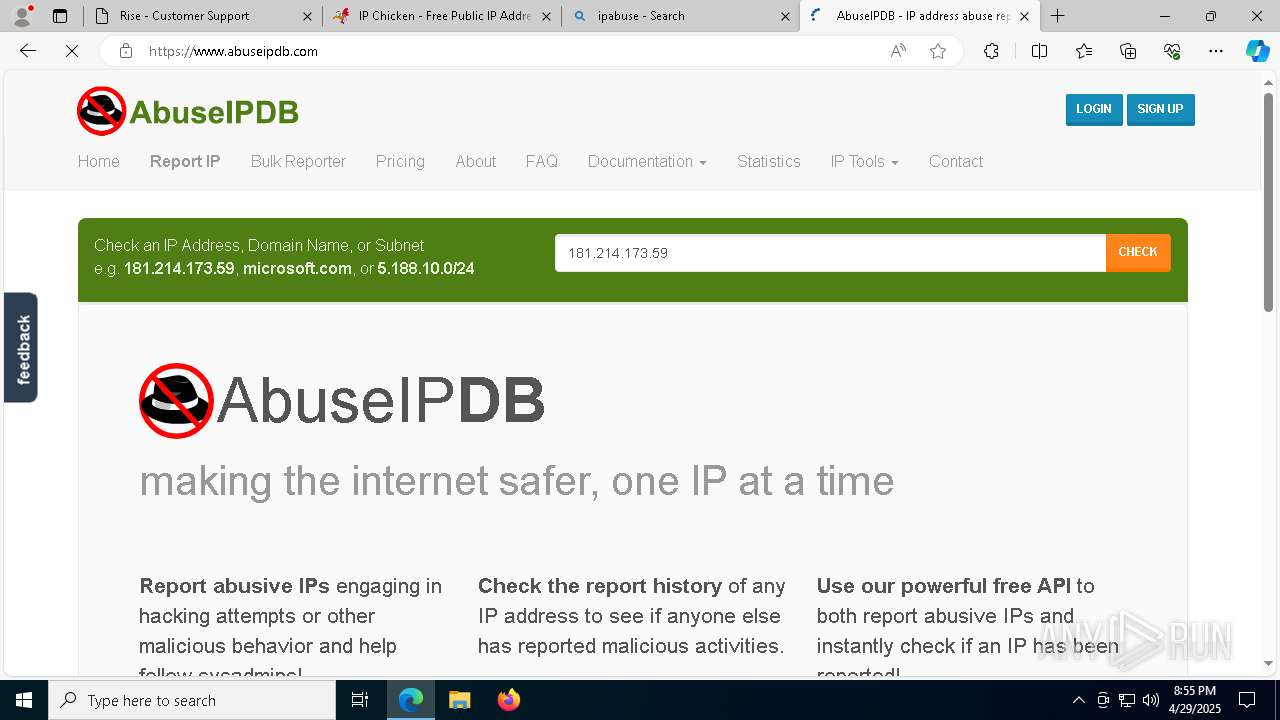This screenshot has width=1280, height=720.
Task: Click the example microsoft.com text
Action: tap(297, 268)
